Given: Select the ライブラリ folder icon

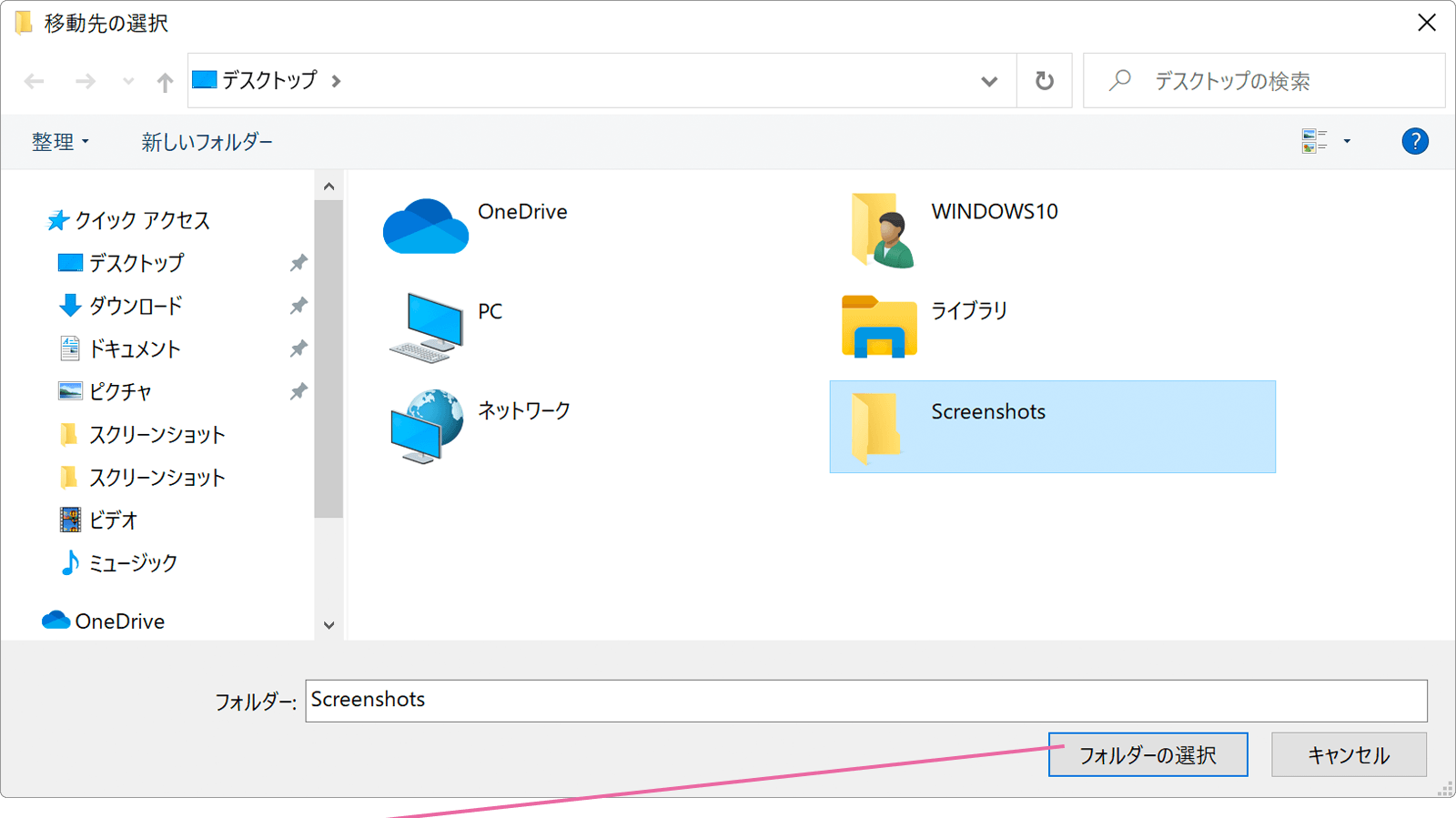Looking at the screenshot, I should tap(879, 326).
